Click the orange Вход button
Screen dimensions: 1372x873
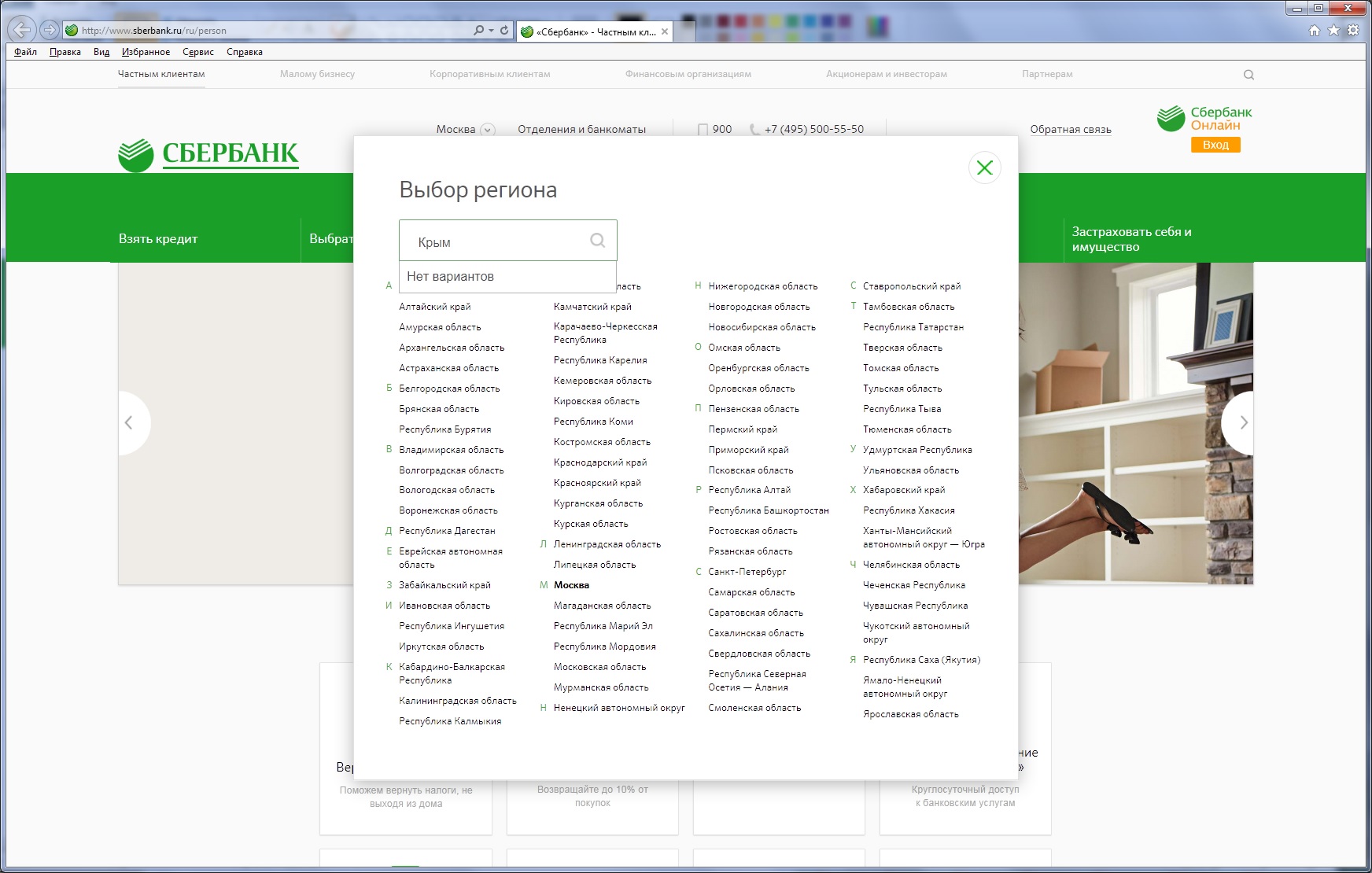pyautogui.click(x=1215, y=145)
